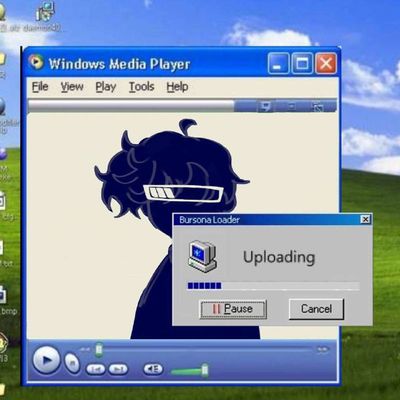This screenshot has width=400, height=400.
Task: Open the Tools menu
Action: (141, 87)
